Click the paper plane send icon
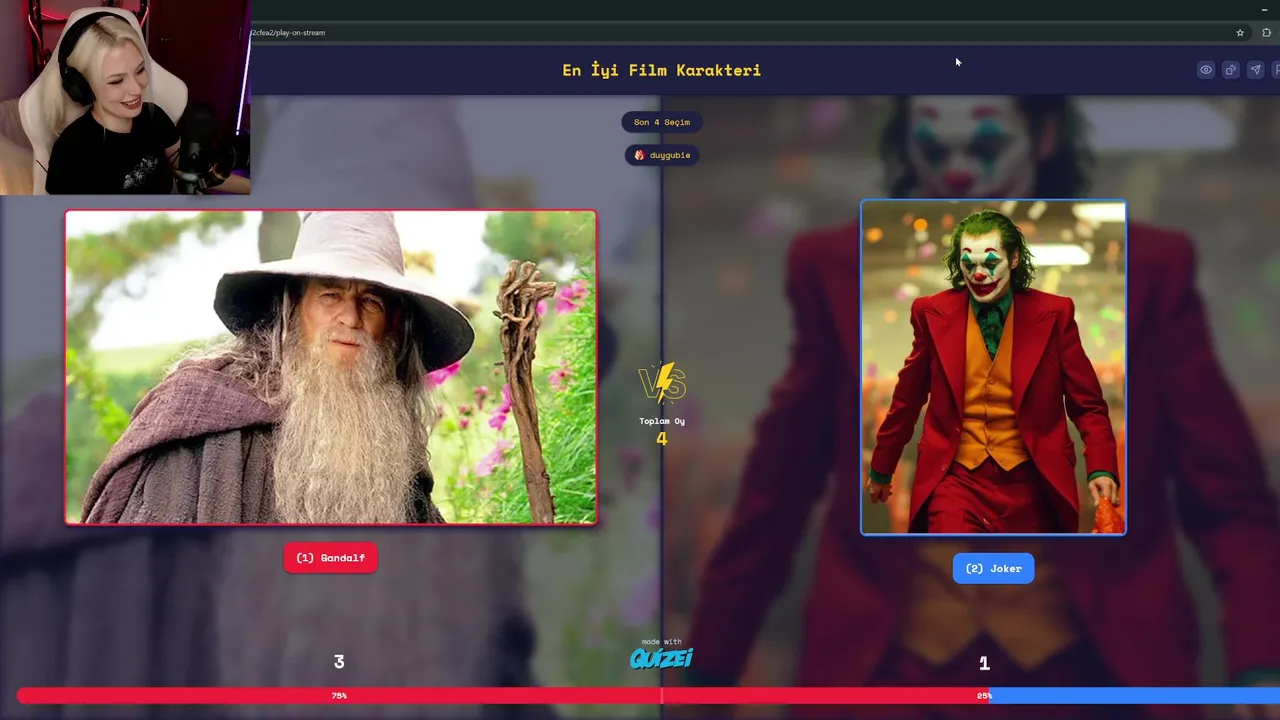1280x720 pixels. [1256, 70]
